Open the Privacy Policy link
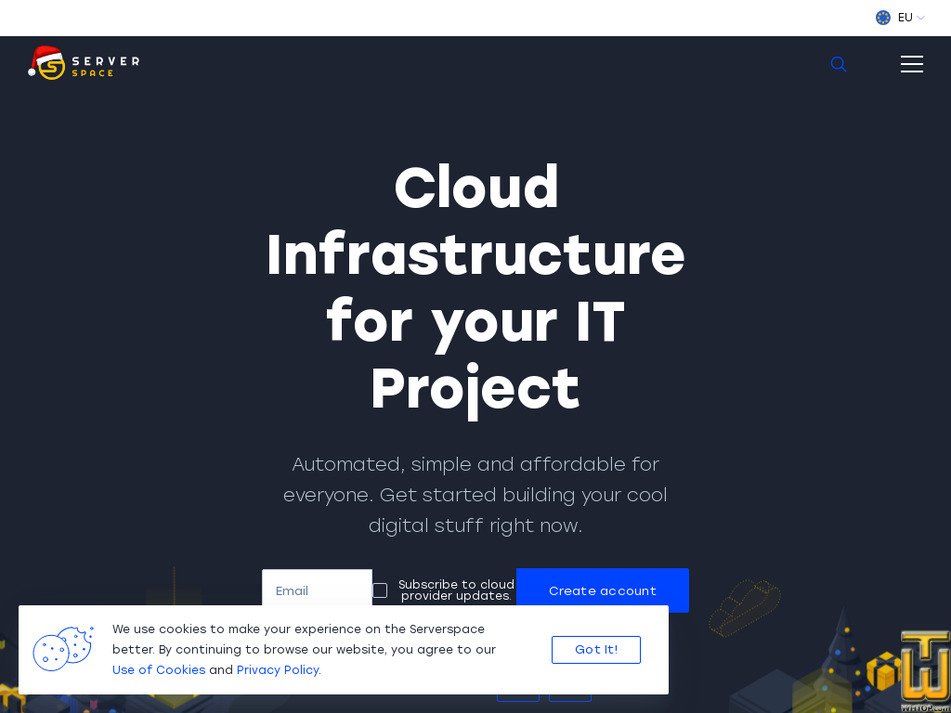The height and width of the screenshot is (713, 951). (x=277, y=670)
